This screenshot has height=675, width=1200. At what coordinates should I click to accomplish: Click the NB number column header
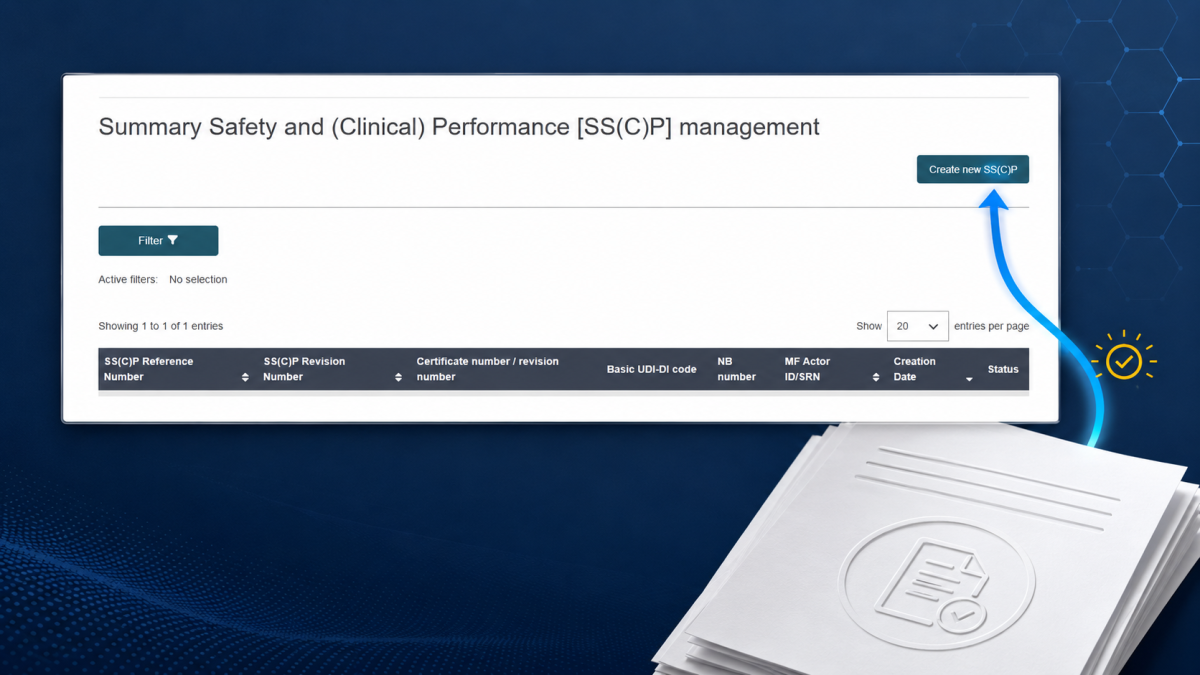click(x=736, y=369)
